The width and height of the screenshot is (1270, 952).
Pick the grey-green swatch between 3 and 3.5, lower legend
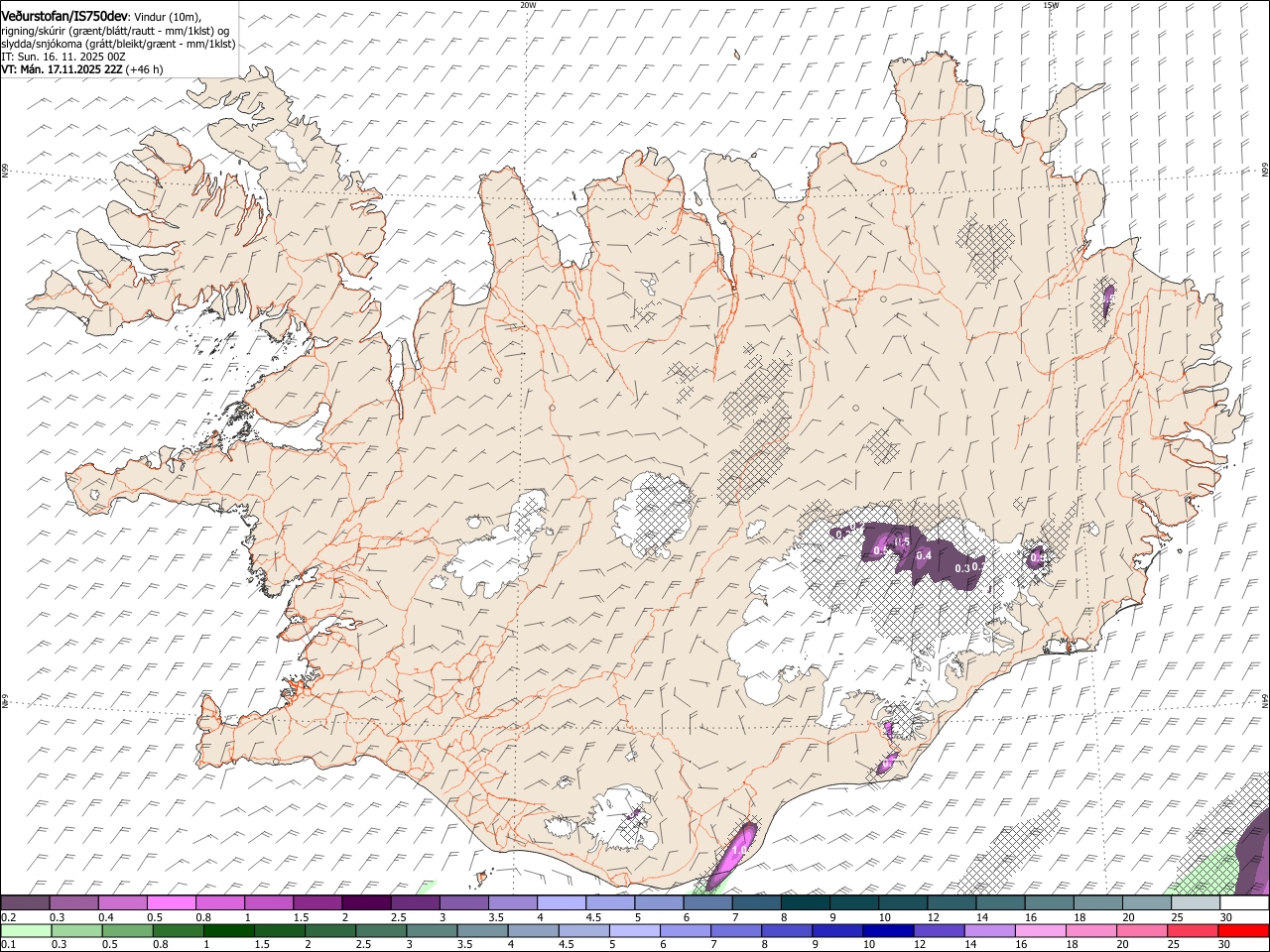coord(433,930)
